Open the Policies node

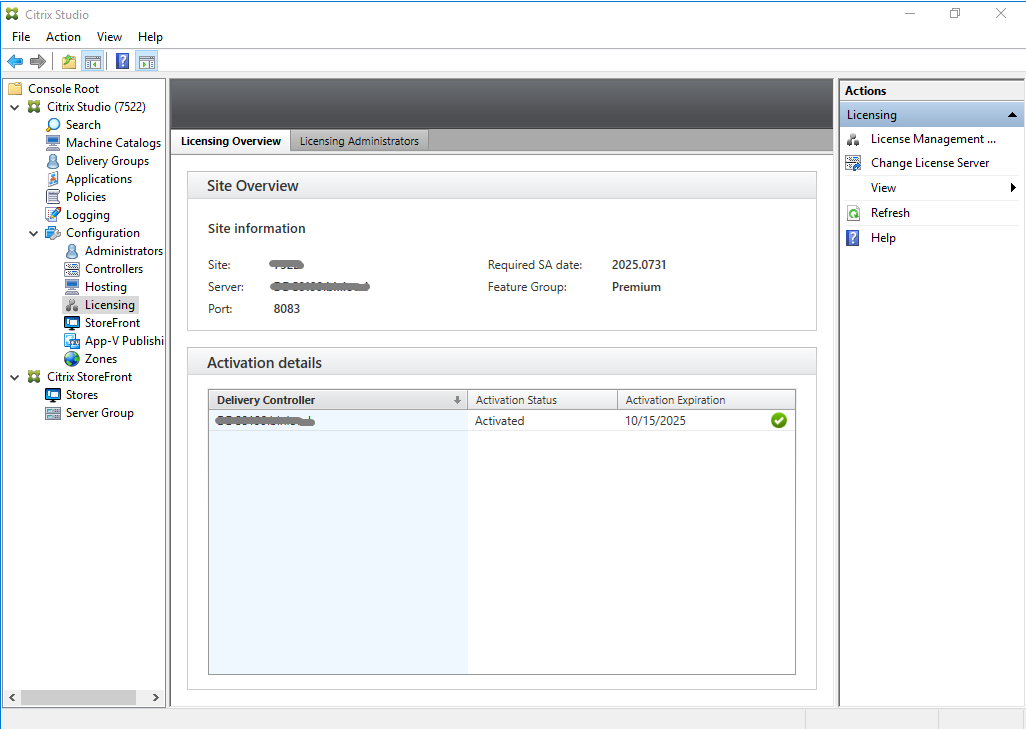point(85,197)
